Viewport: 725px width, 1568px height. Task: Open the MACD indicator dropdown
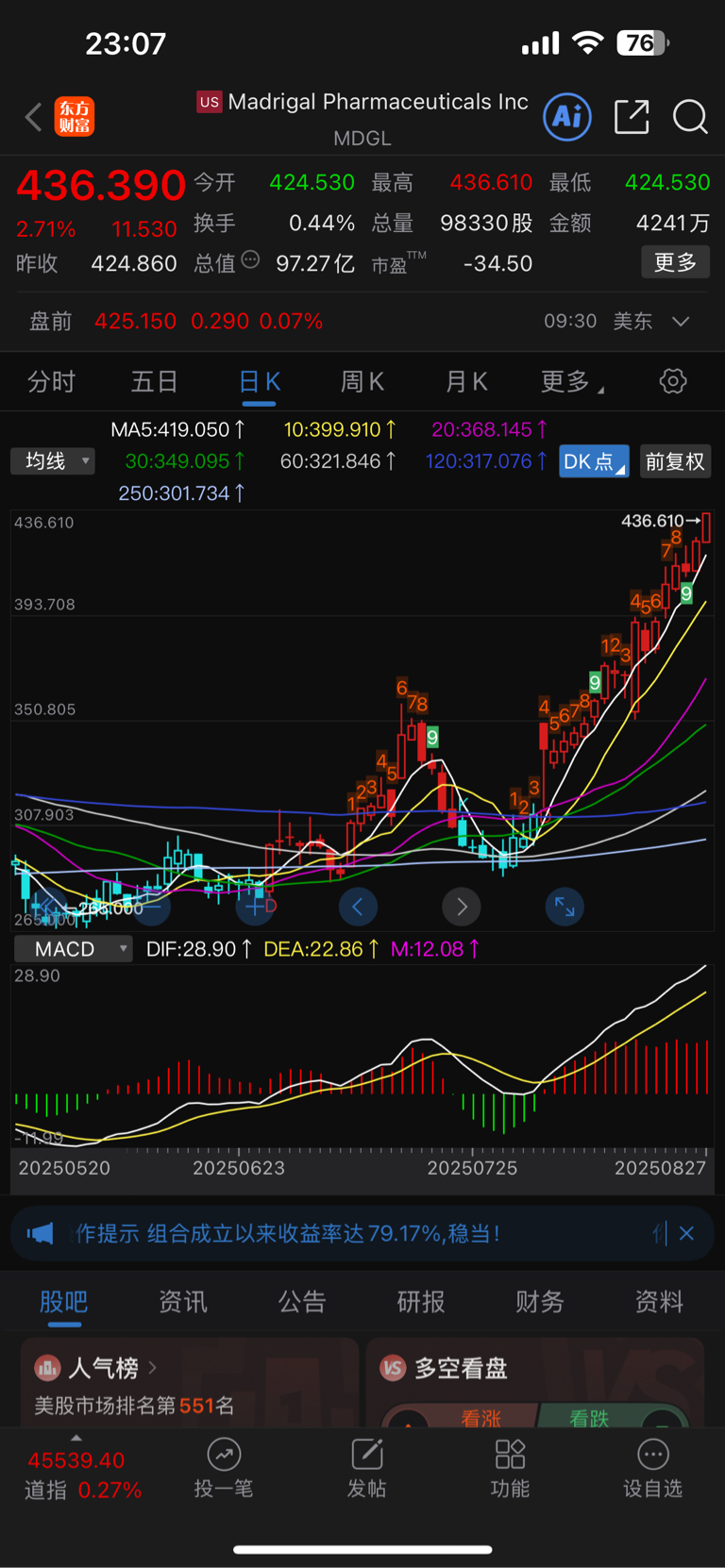click(x=73, y=949)
